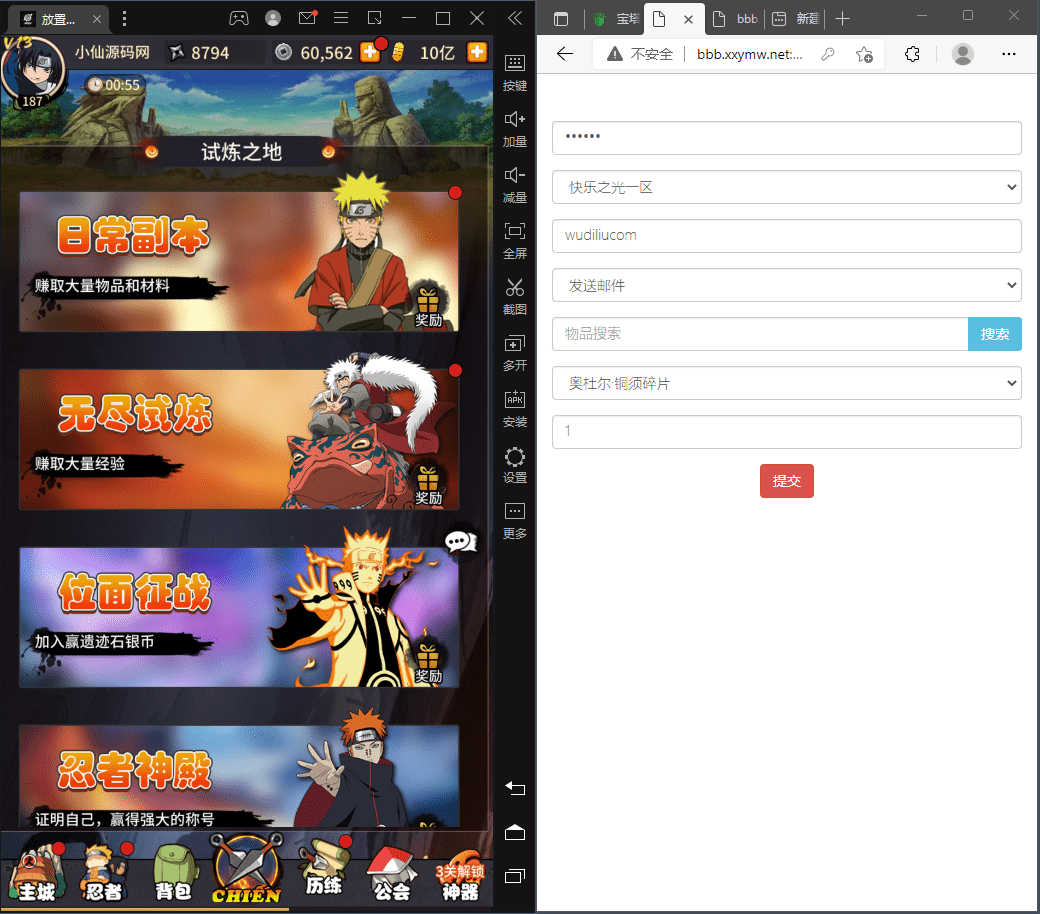Image resolution: width=1040 pixels, height=914 pixels.
Task: Open the emulator gamepad icon in title bar
Action: (x=239, y=19)
